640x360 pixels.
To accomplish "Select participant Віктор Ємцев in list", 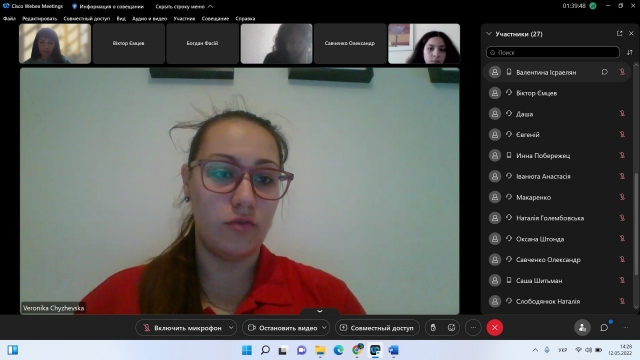I will [557, 93].
